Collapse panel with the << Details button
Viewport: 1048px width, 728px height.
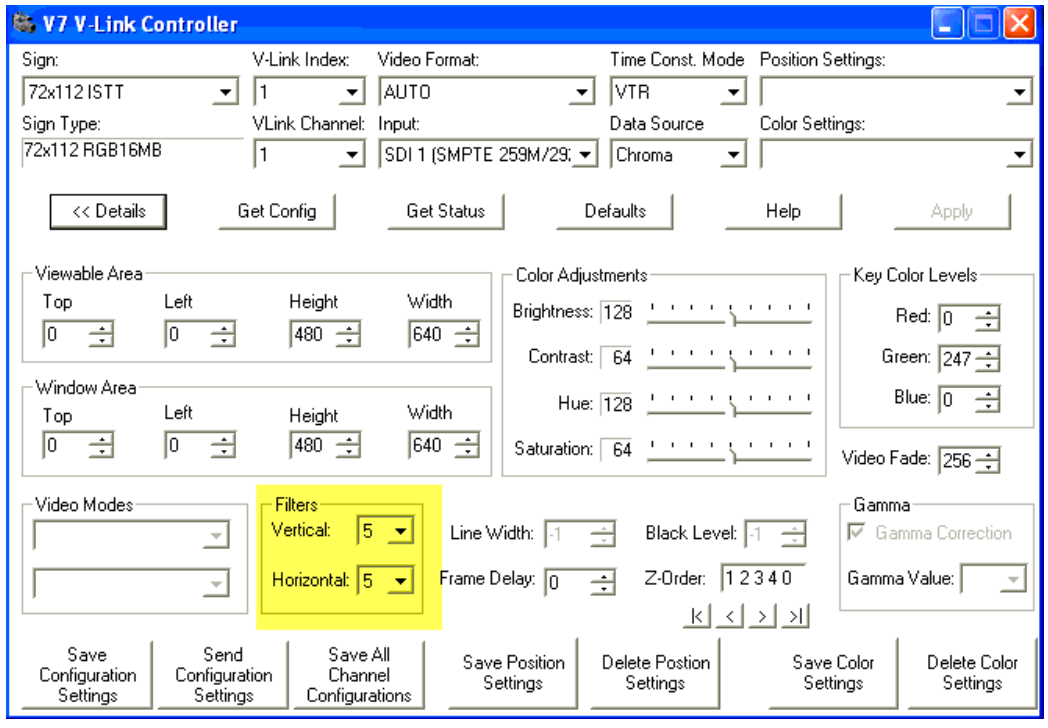point(108,211)
